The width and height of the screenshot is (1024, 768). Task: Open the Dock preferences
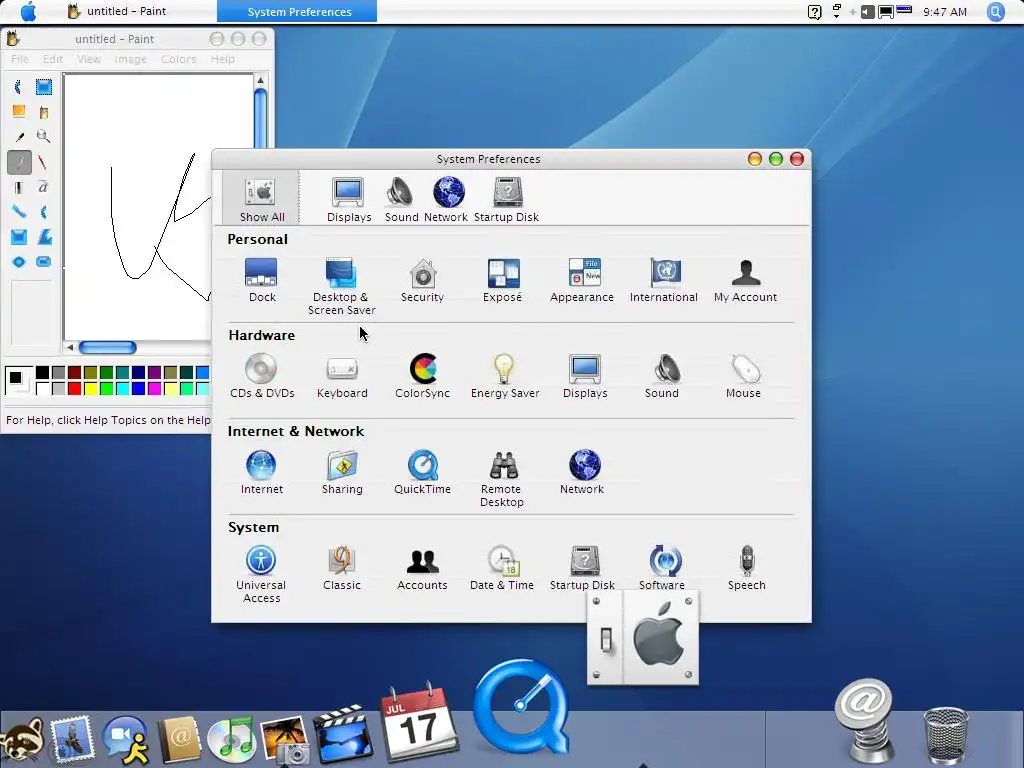261,280
